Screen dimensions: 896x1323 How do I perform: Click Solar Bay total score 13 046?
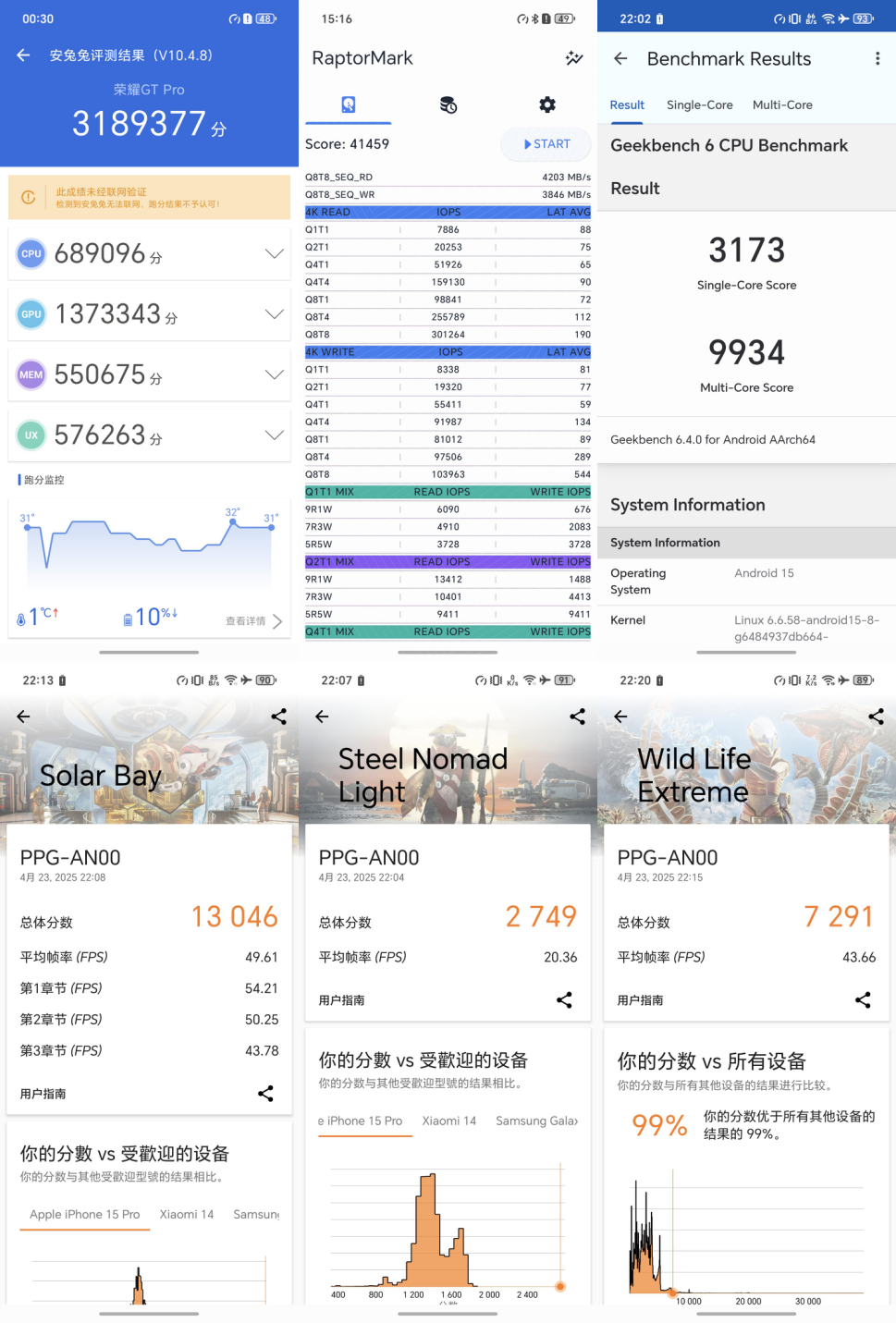pos(235,916)
